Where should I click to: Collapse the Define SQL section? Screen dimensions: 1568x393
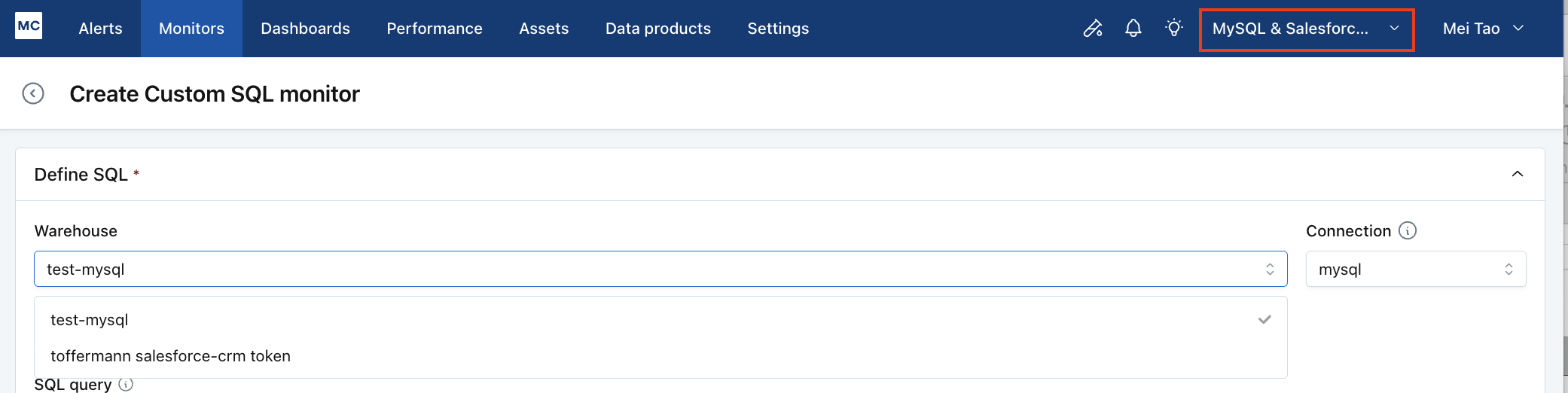(1518, 174)
